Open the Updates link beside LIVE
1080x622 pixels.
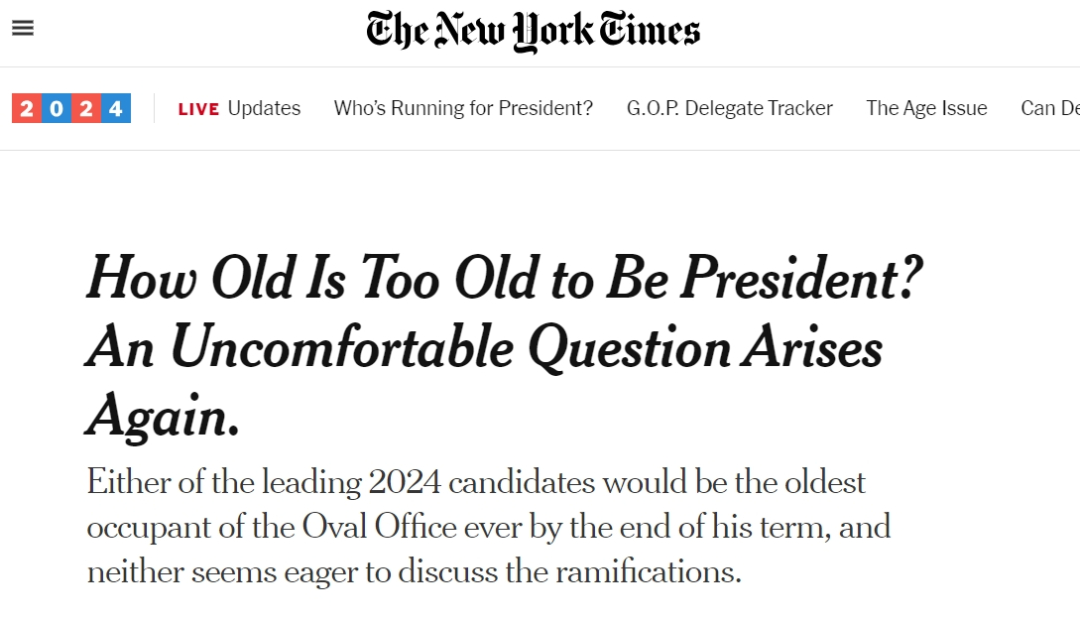(264, 108)
